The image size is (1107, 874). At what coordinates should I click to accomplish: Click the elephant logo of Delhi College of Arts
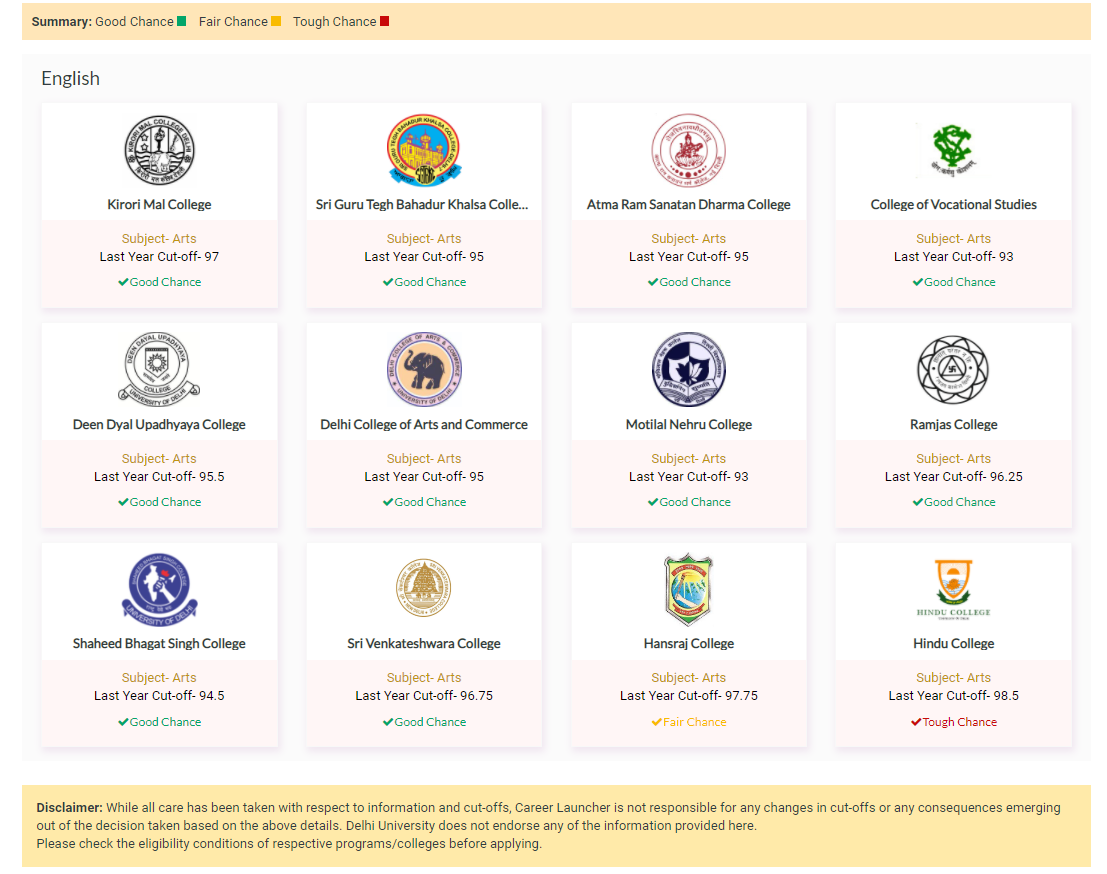click(424, 370)
